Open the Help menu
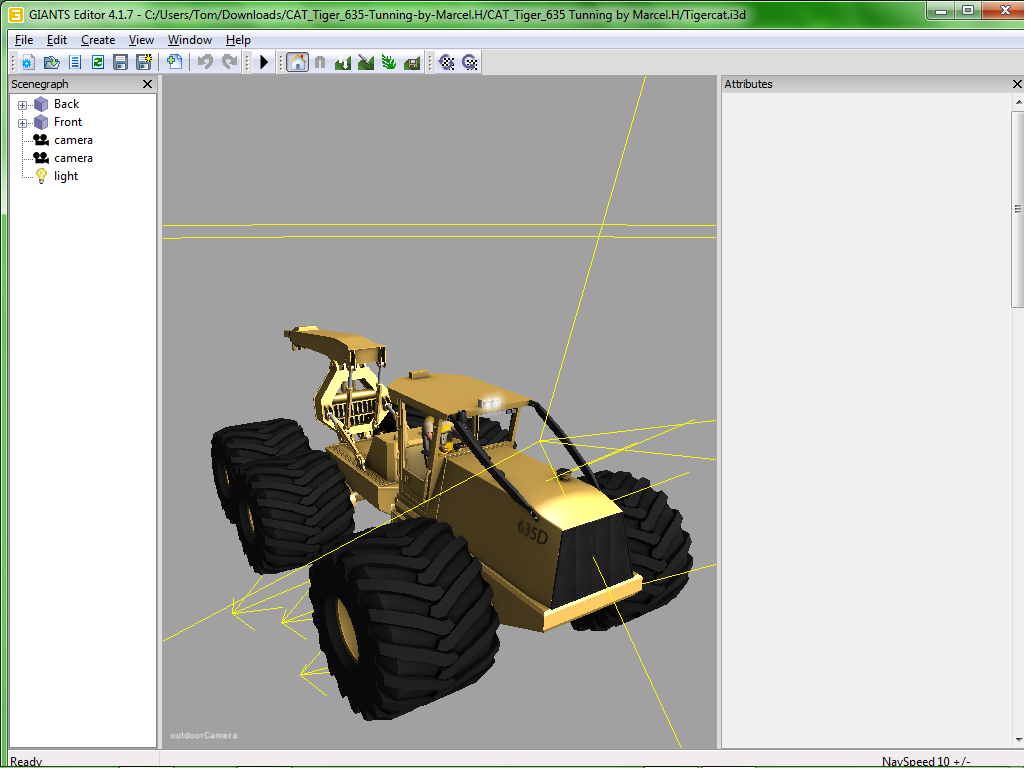This screenshot has width=1033, height=770. pos(238,40)
